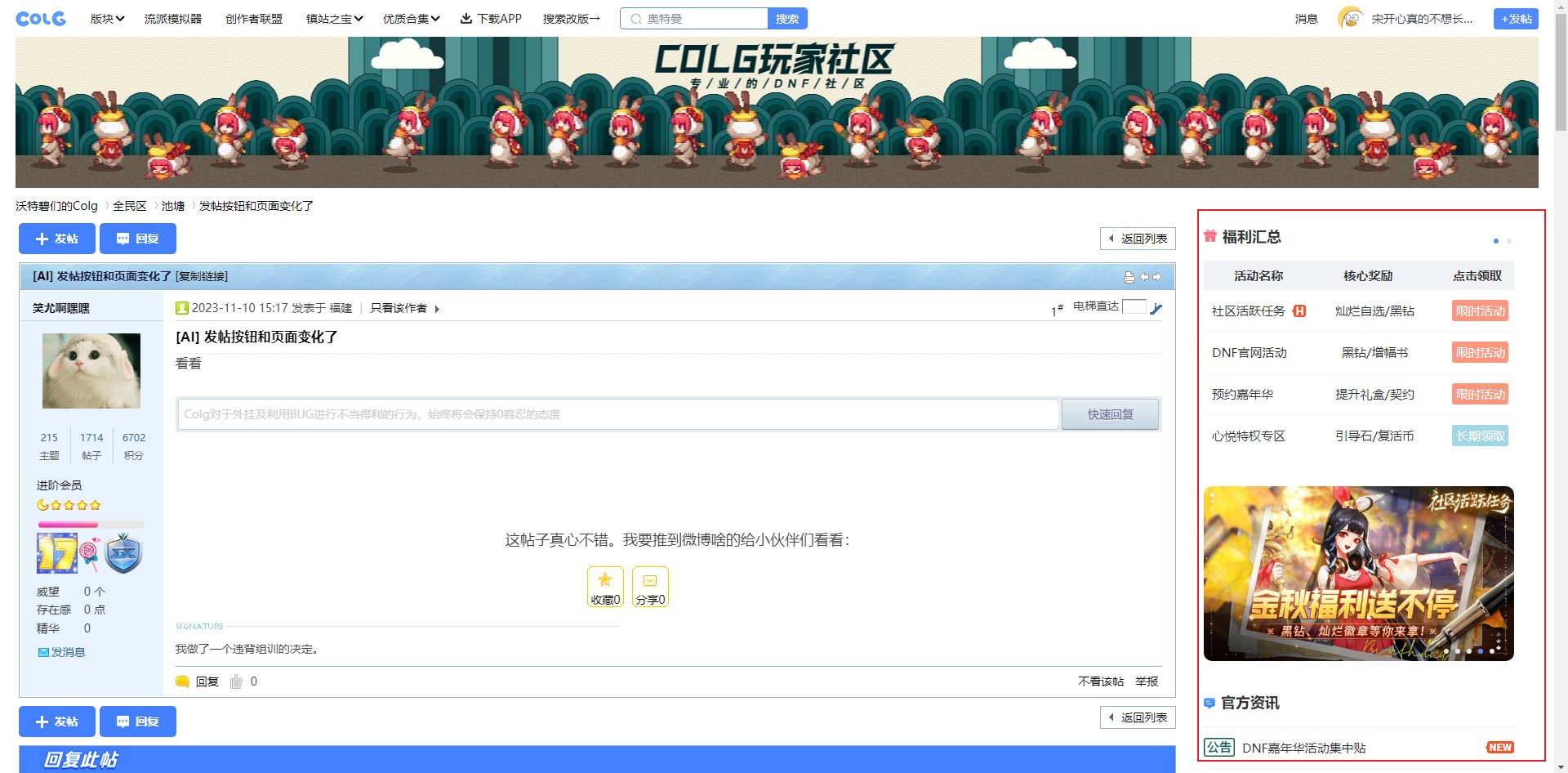Screen dimensions: 1568x773
Task: Open the 金秋福利送不停 promotional banner
Action: [1359, 574]
